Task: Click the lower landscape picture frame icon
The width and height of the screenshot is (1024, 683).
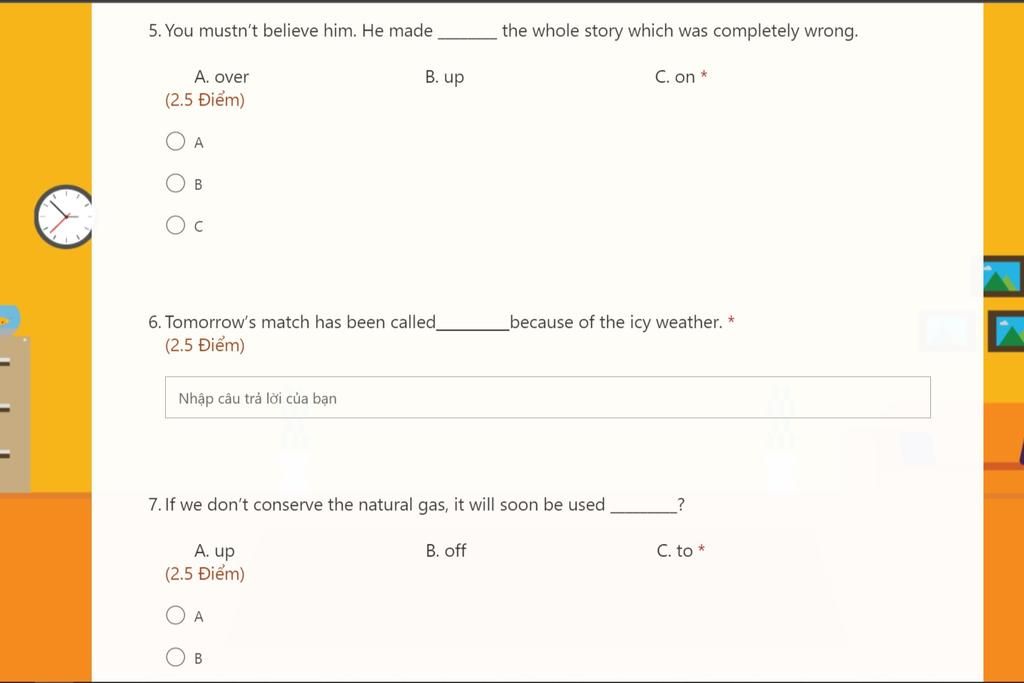Action: [1006, 331]
